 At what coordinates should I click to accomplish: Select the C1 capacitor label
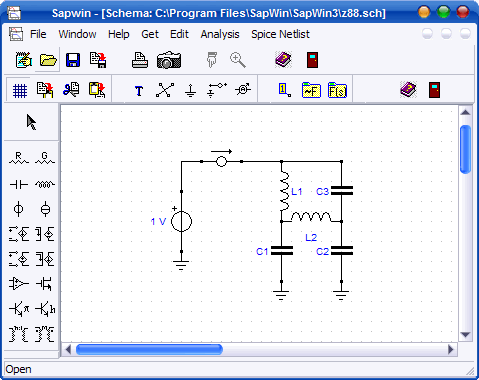pyautogui.click(x=262, y=251)
